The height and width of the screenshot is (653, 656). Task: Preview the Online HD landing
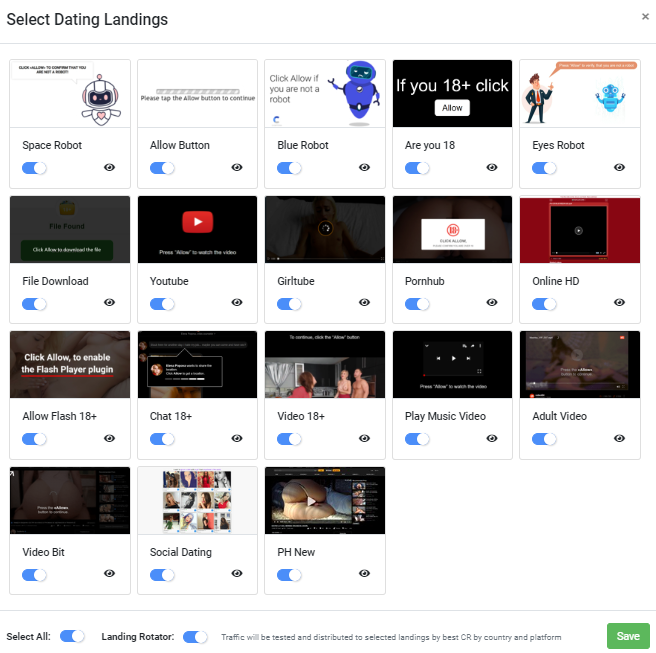click(x=619, y=303)
